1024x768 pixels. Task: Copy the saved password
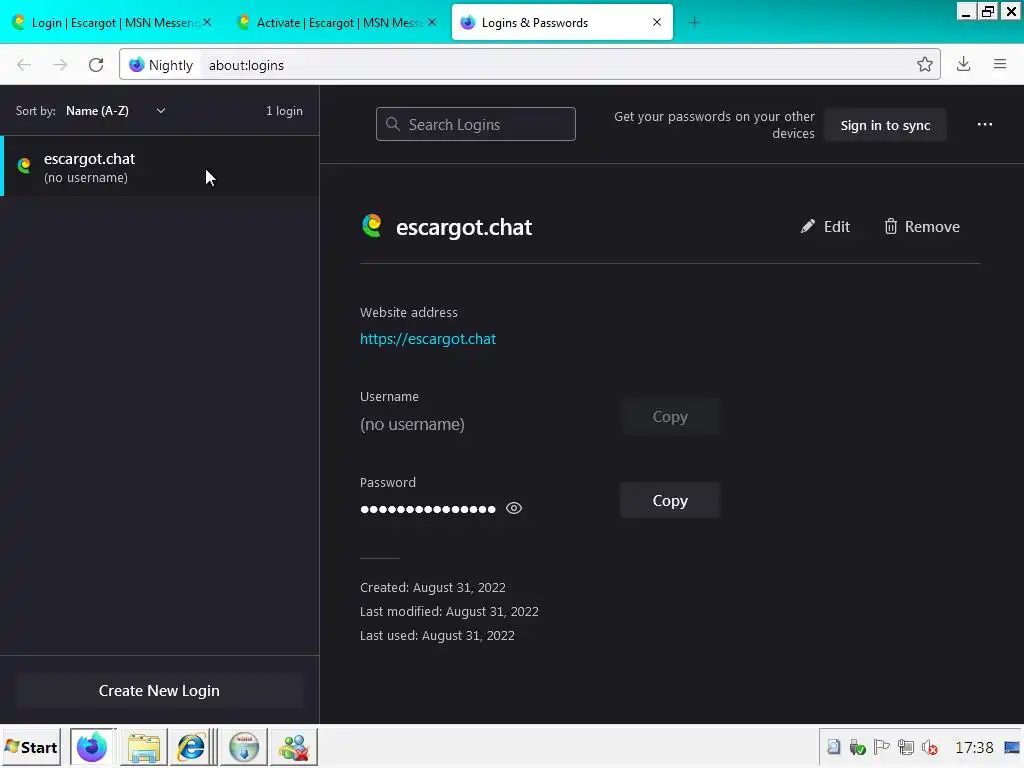[670, 500]
